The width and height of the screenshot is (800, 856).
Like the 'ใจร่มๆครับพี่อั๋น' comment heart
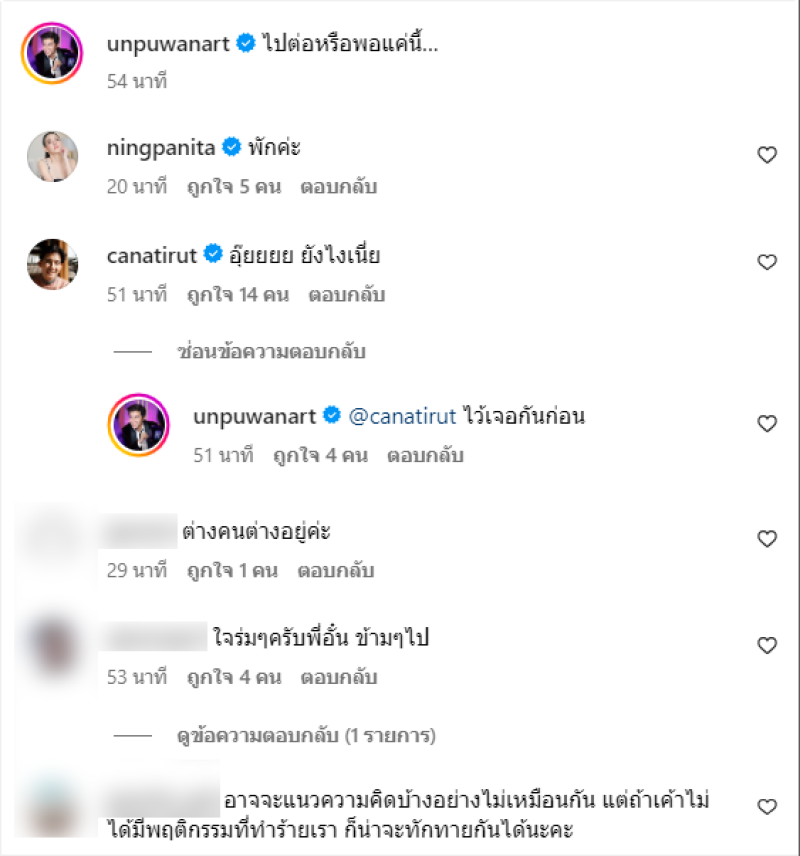point(767,645)
